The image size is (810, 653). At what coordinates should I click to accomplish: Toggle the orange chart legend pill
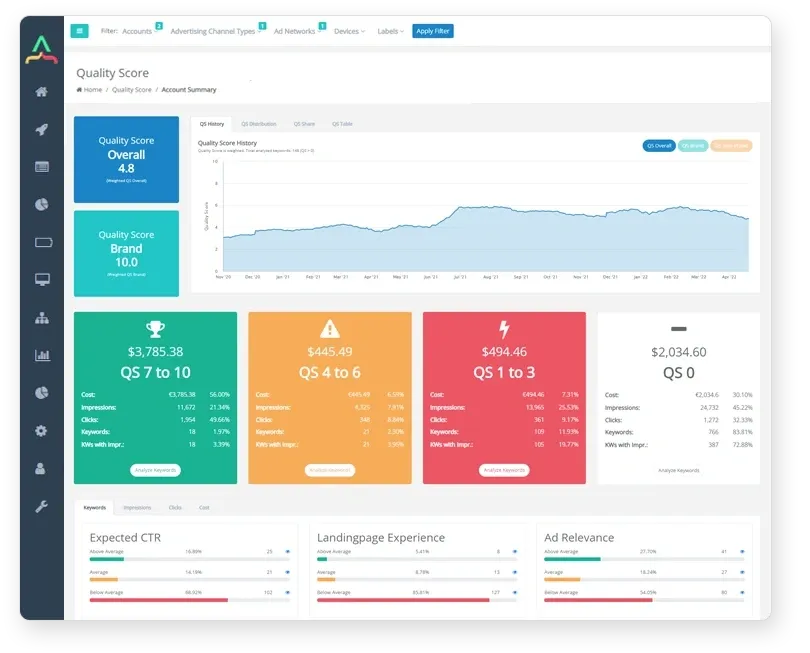tap(731, 146)
